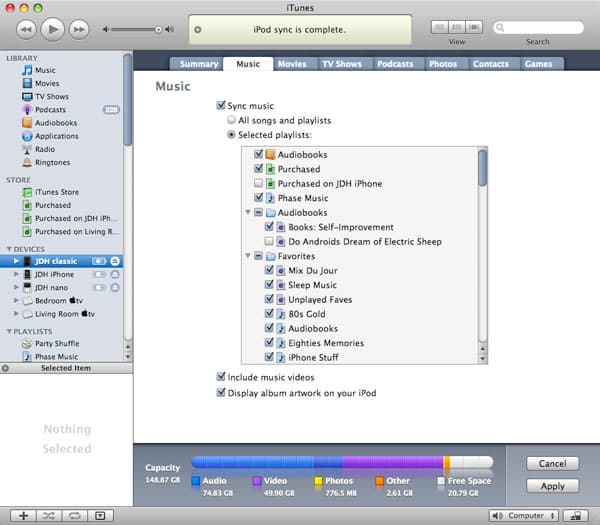This screenshot has width=600, height=525.
Task: Disable Include music videos
Action: click(x=221, y=378)
